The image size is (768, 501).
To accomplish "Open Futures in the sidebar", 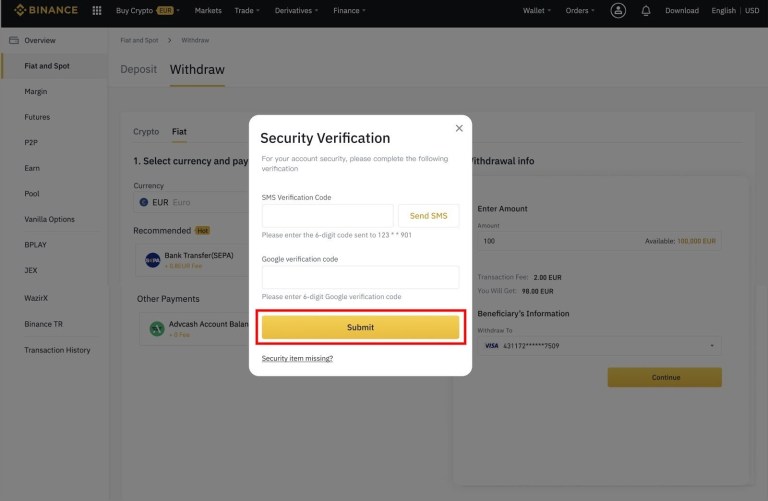I will coord(37,117).
